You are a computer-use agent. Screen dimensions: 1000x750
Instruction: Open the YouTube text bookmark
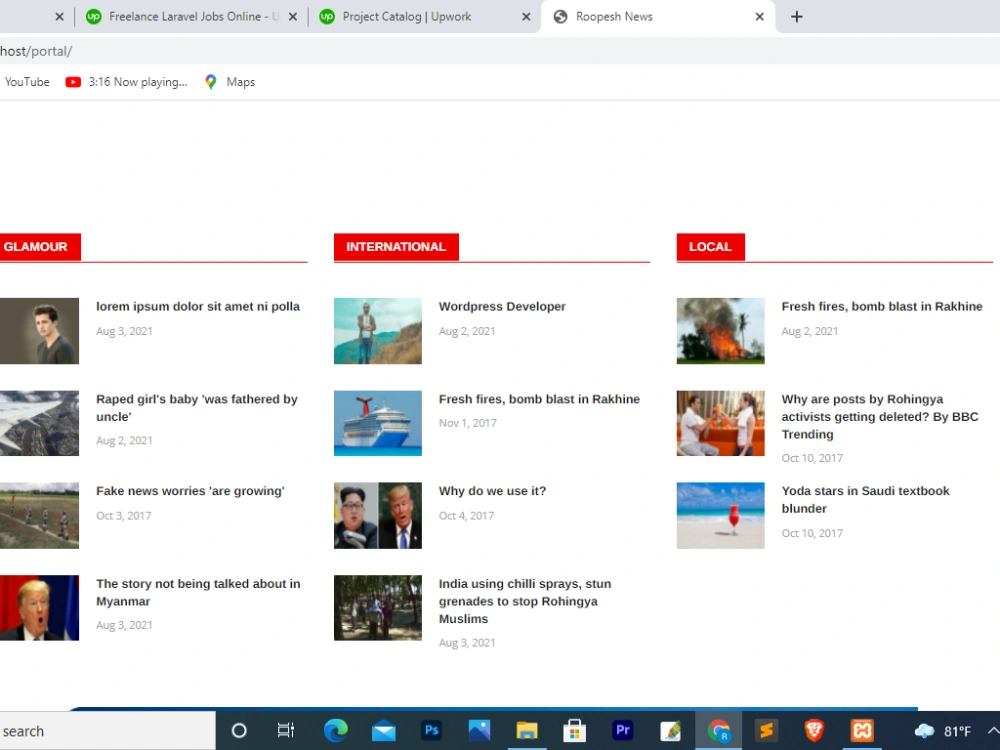27,82
